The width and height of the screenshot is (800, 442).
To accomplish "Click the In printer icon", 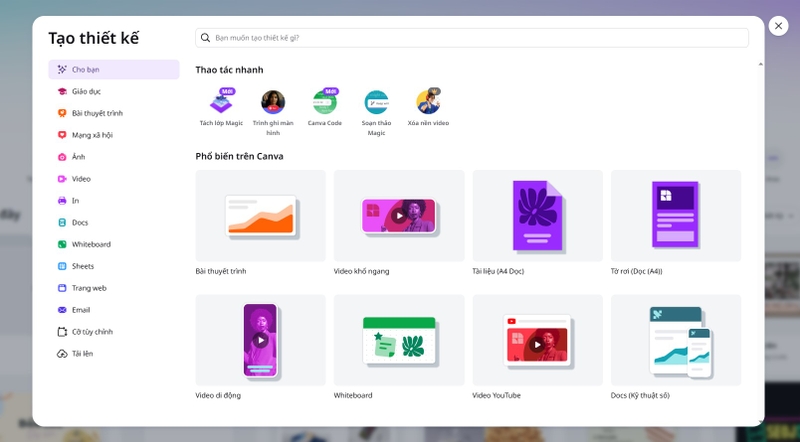I will (62, 201).
